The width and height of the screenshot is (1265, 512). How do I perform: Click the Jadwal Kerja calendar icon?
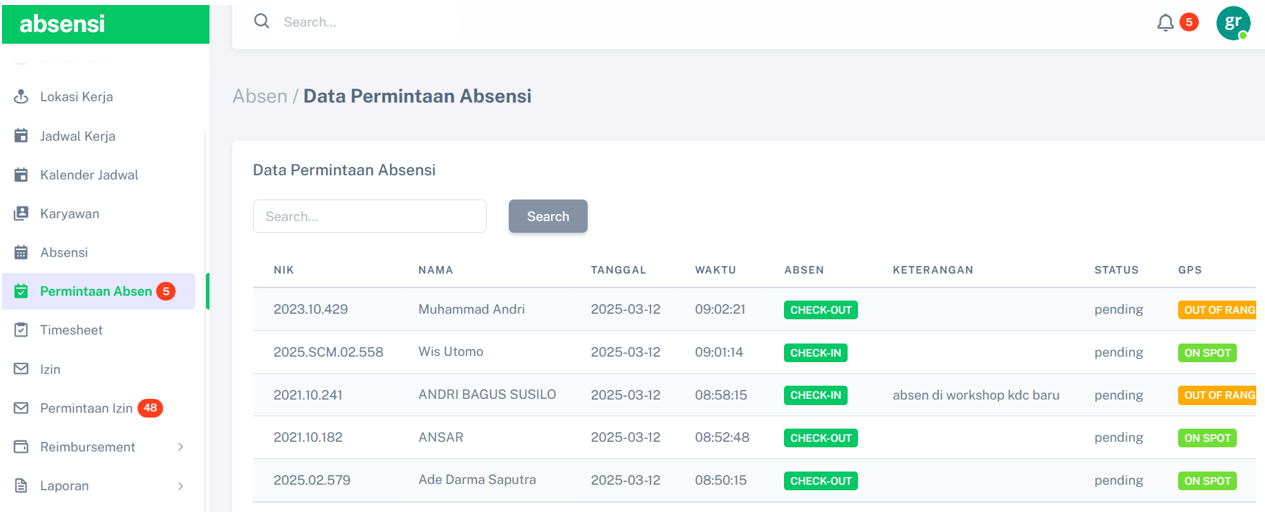click(21, 136)
